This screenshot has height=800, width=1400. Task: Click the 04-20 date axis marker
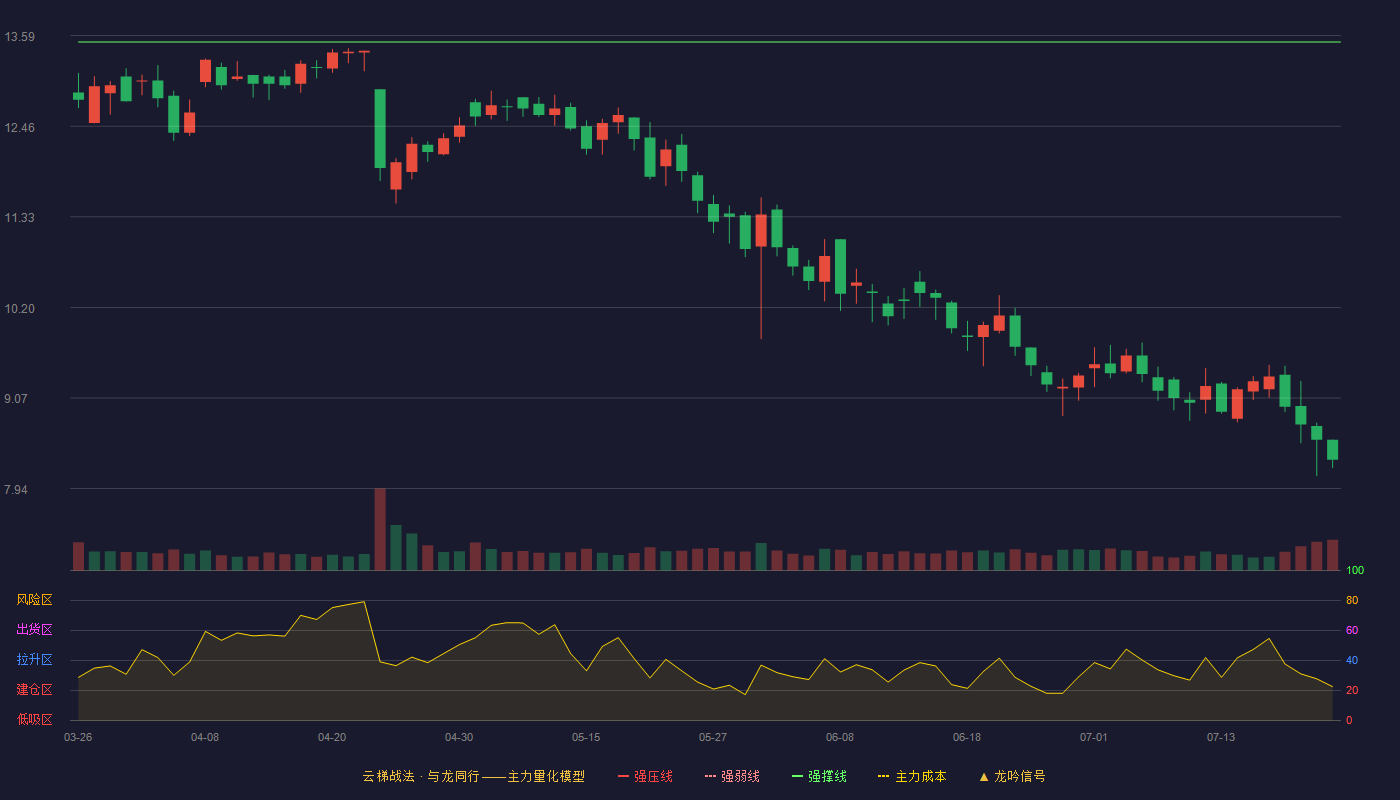332,737
